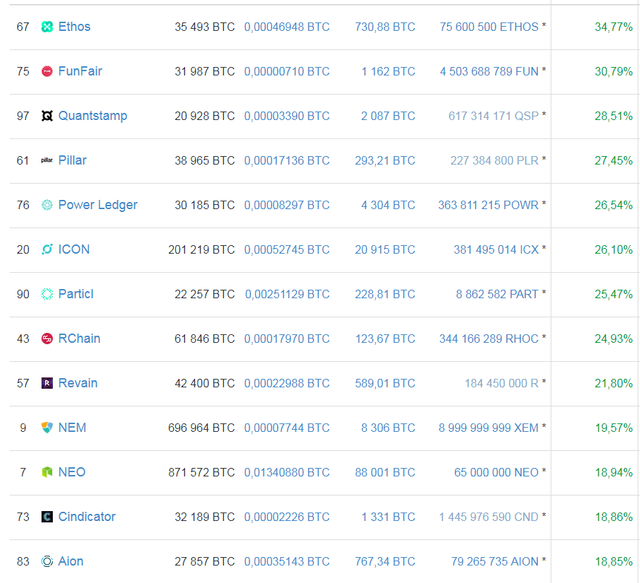Click Quantstamp volume 2 087 BTC
640x583 pixels.
point(388,116)
